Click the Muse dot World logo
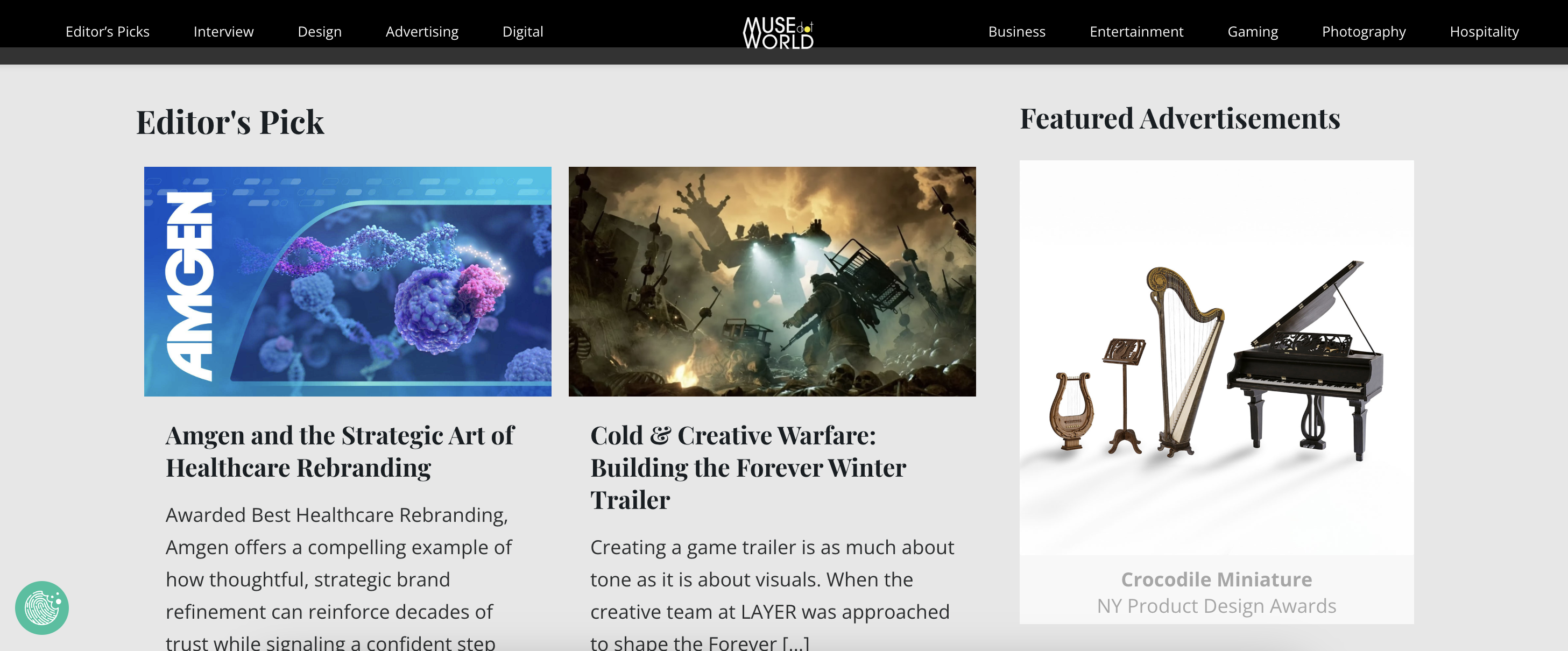Image resolution: width=1568 pixels, height=651 pixels. (778, 32)
